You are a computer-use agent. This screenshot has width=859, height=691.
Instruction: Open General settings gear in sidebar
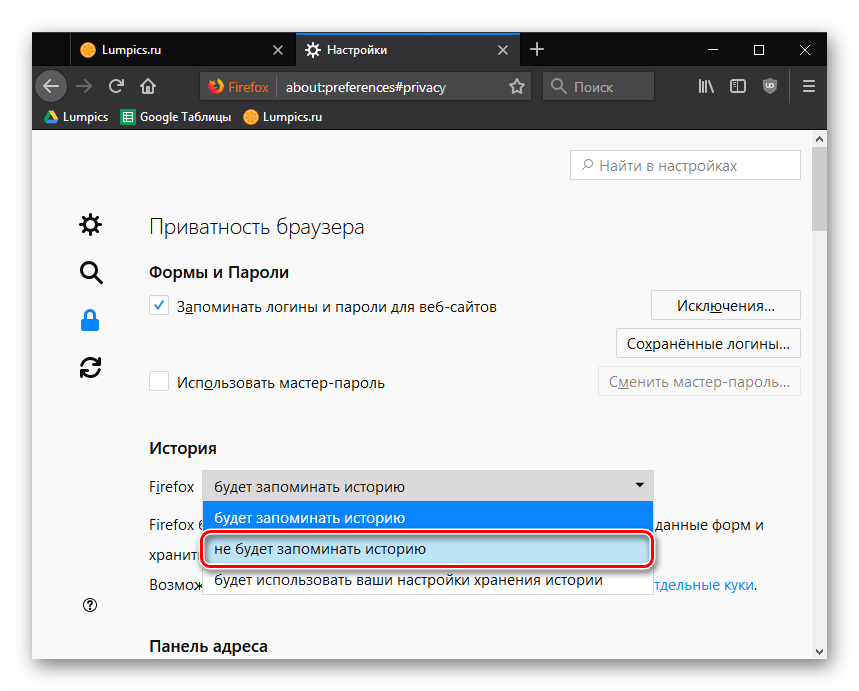pyautogui.click(x=90, y=225)
